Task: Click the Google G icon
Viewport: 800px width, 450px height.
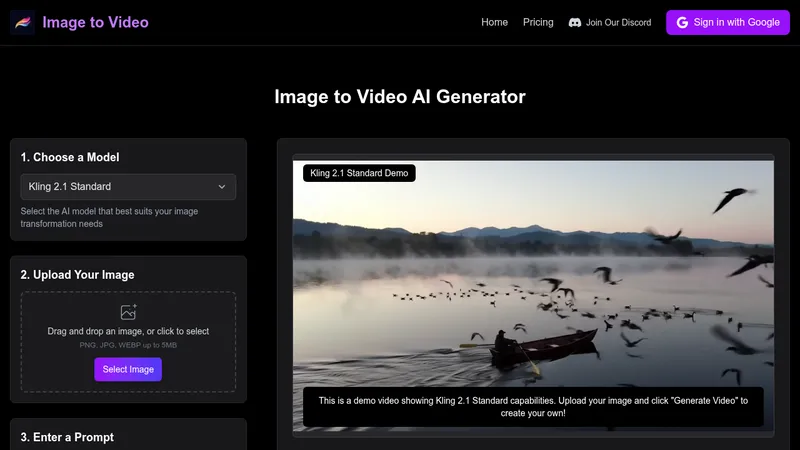Action: [682, 22]
